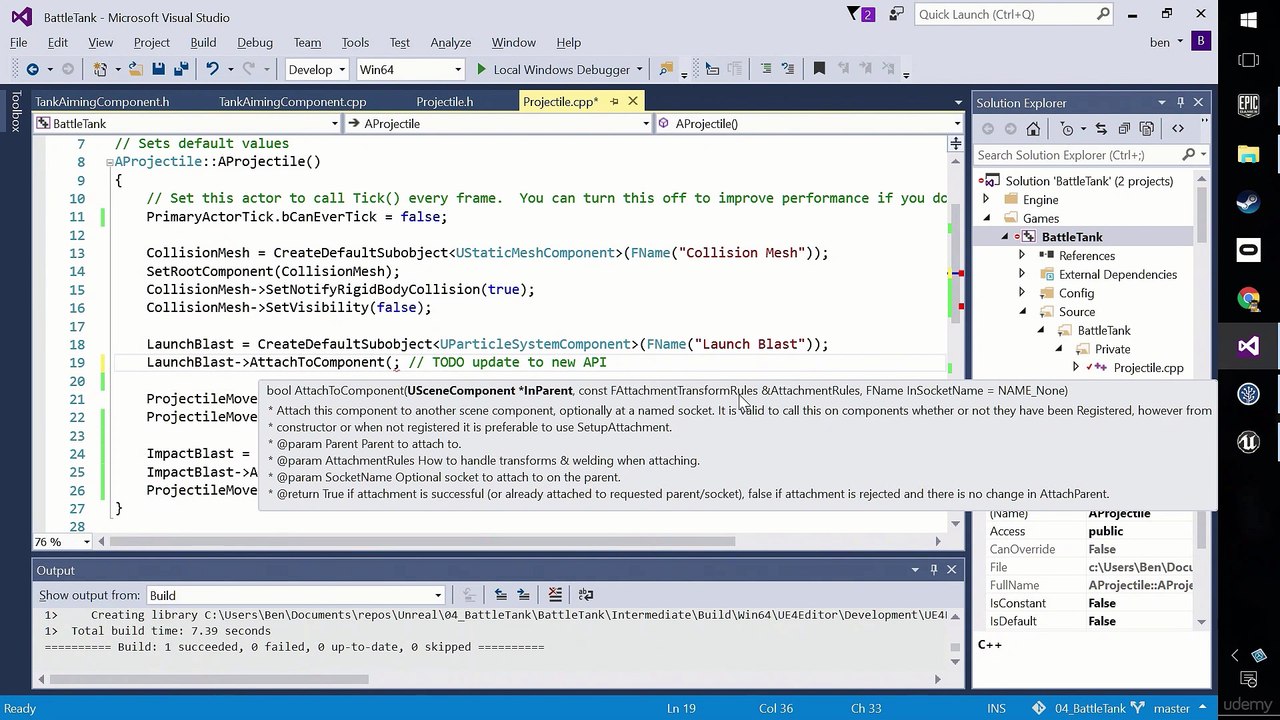Toggle auto-hide pin on Output panel
1280x720 pixels.
933,570
